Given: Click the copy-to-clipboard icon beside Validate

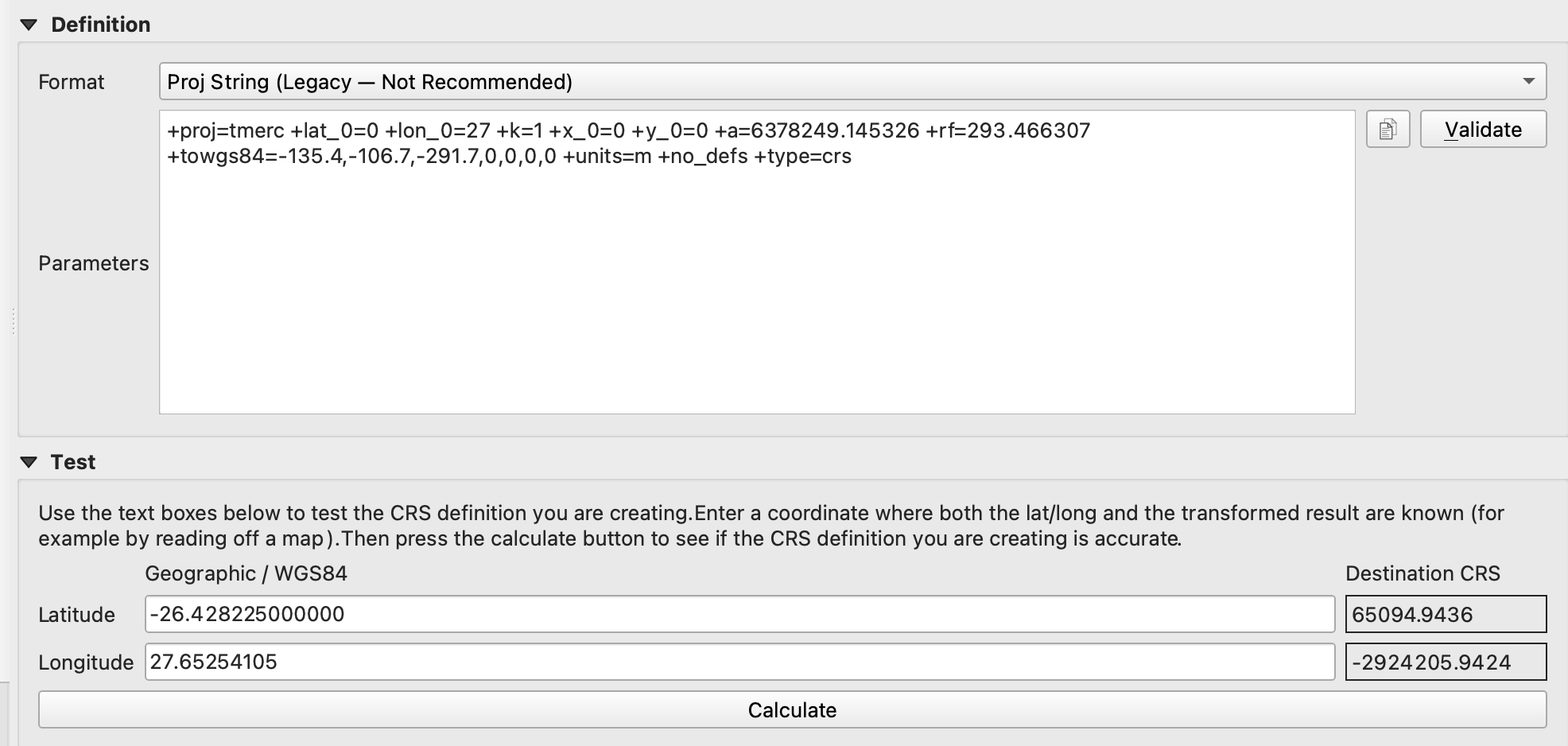Looking at the screenshot, I should coord(1387,129).
